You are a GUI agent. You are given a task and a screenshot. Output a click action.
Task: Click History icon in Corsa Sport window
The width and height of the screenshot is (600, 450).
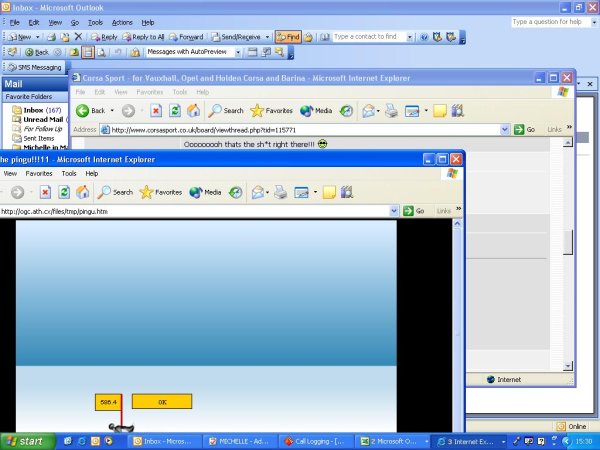(x=346, y=111)
